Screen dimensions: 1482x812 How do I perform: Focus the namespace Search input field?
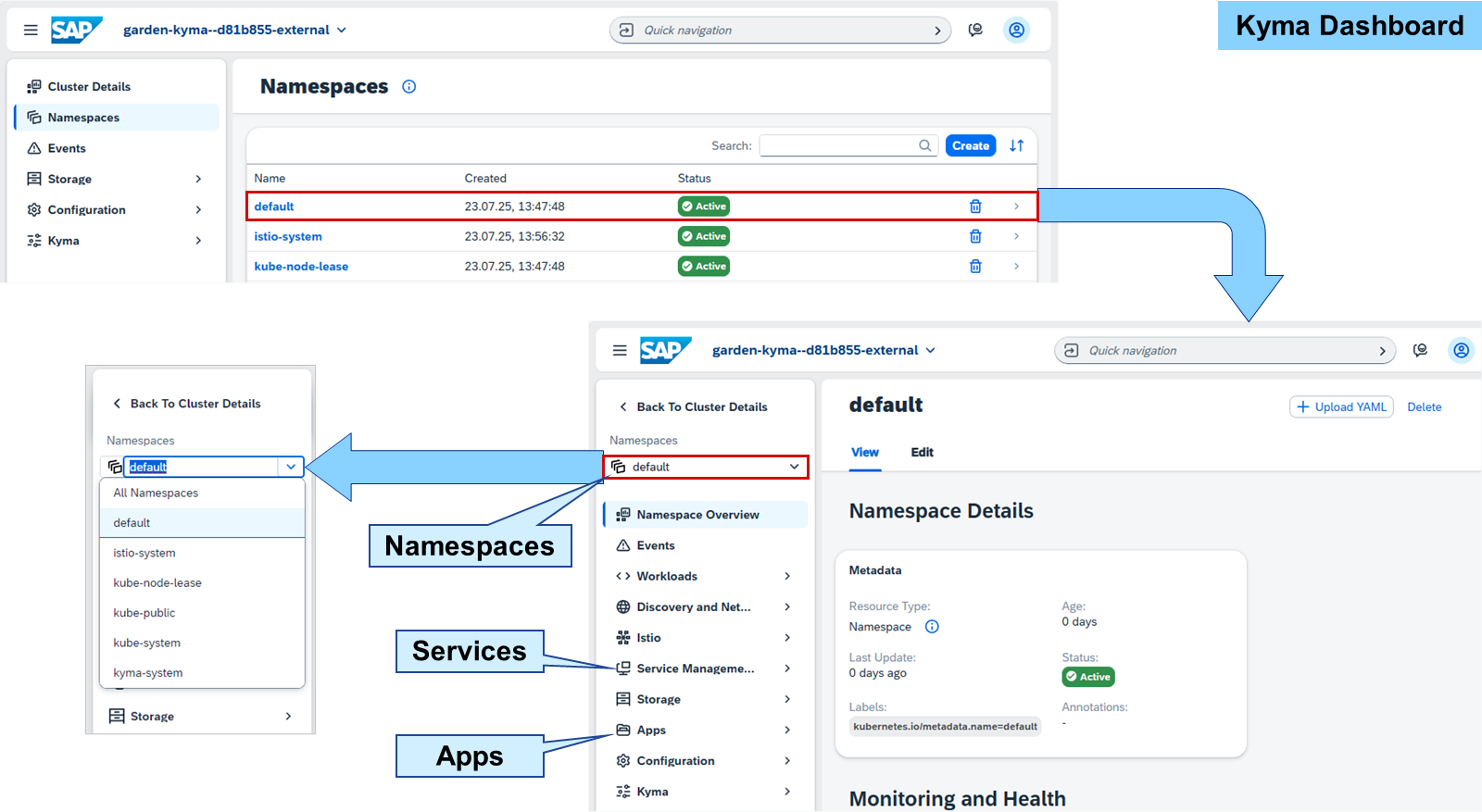point(848,145)
